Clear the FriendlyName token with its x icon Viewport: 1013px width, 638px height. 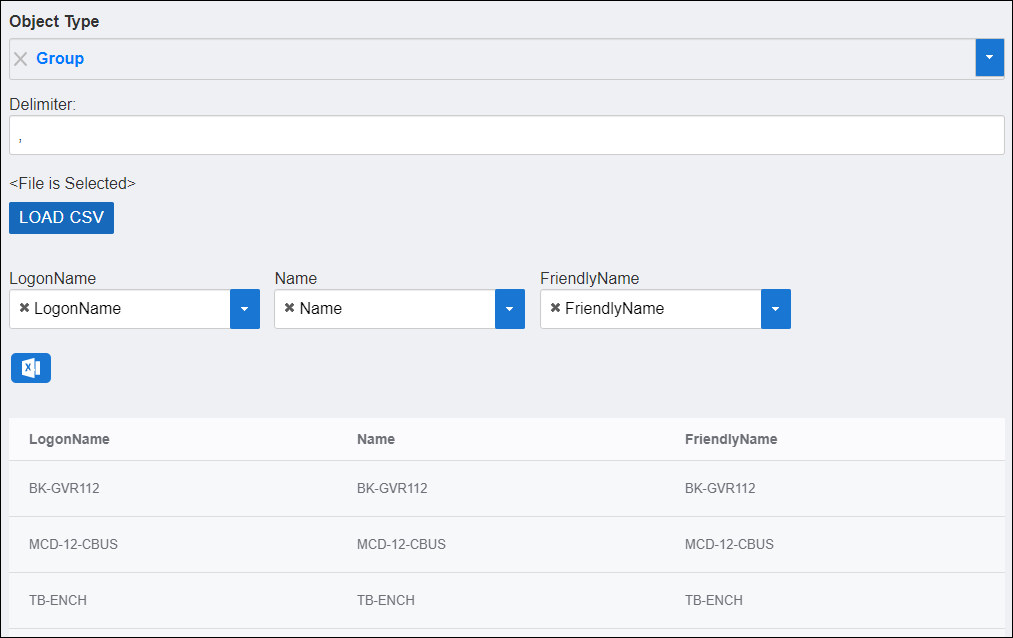click(556, 308)
